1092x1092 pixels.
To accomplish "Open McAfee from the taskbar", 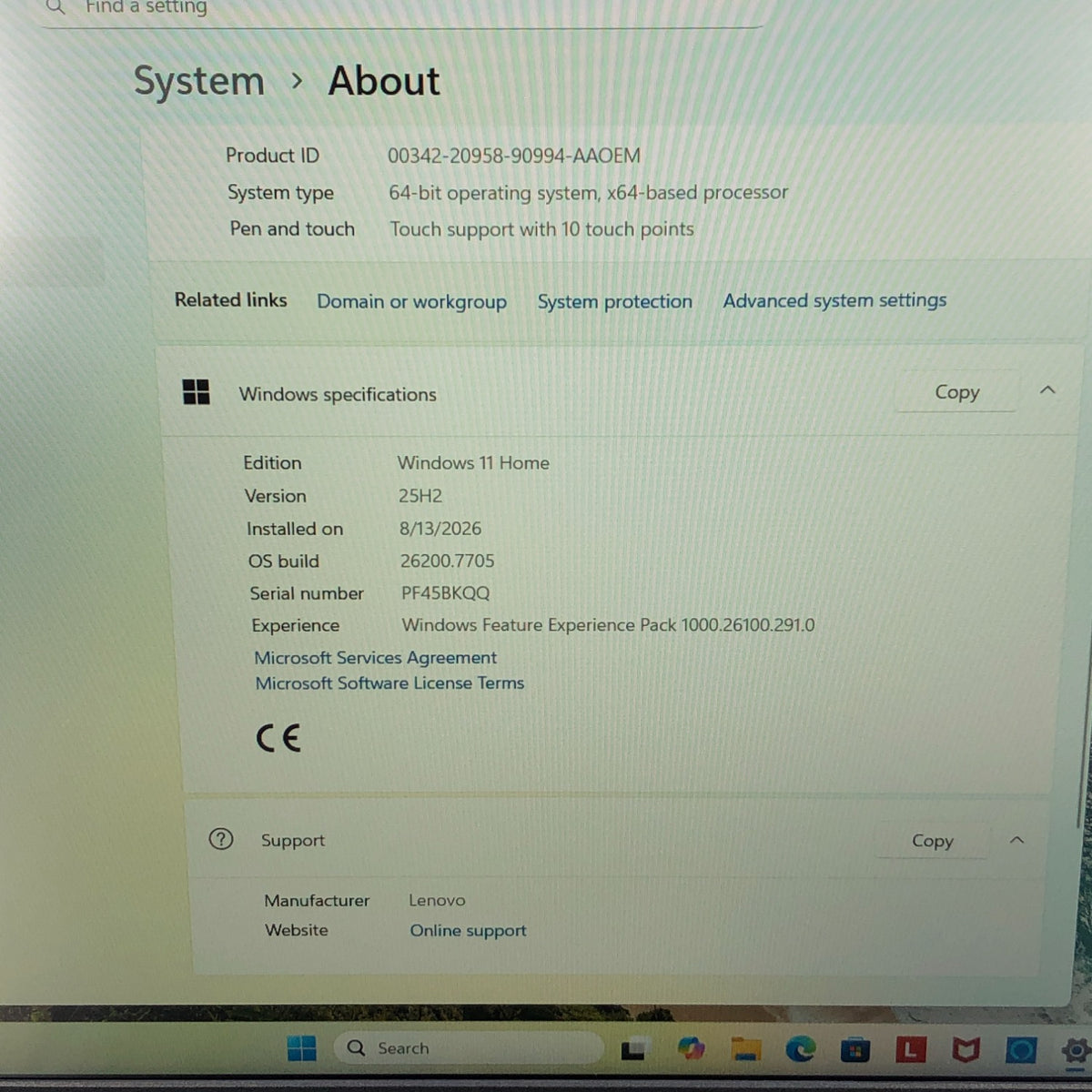I will click(x=966, y=1051).
